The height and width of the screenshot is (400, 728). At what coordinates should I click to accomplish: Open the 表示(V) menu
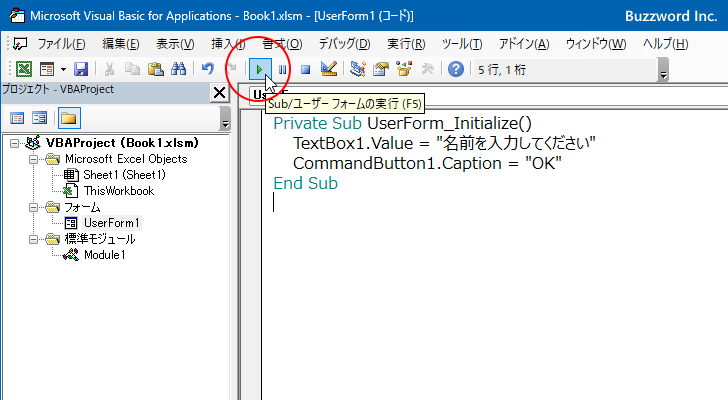[175, 44]
